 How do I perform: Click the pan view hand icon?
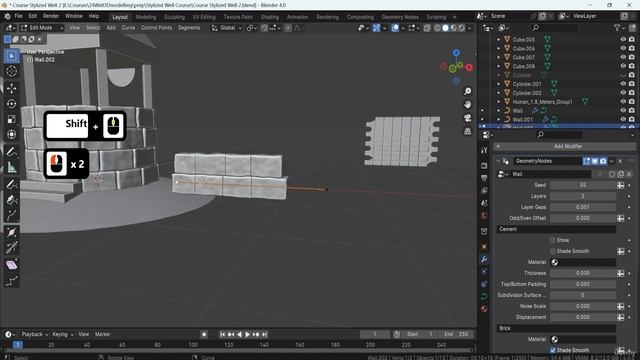click(x=467, y=104)
